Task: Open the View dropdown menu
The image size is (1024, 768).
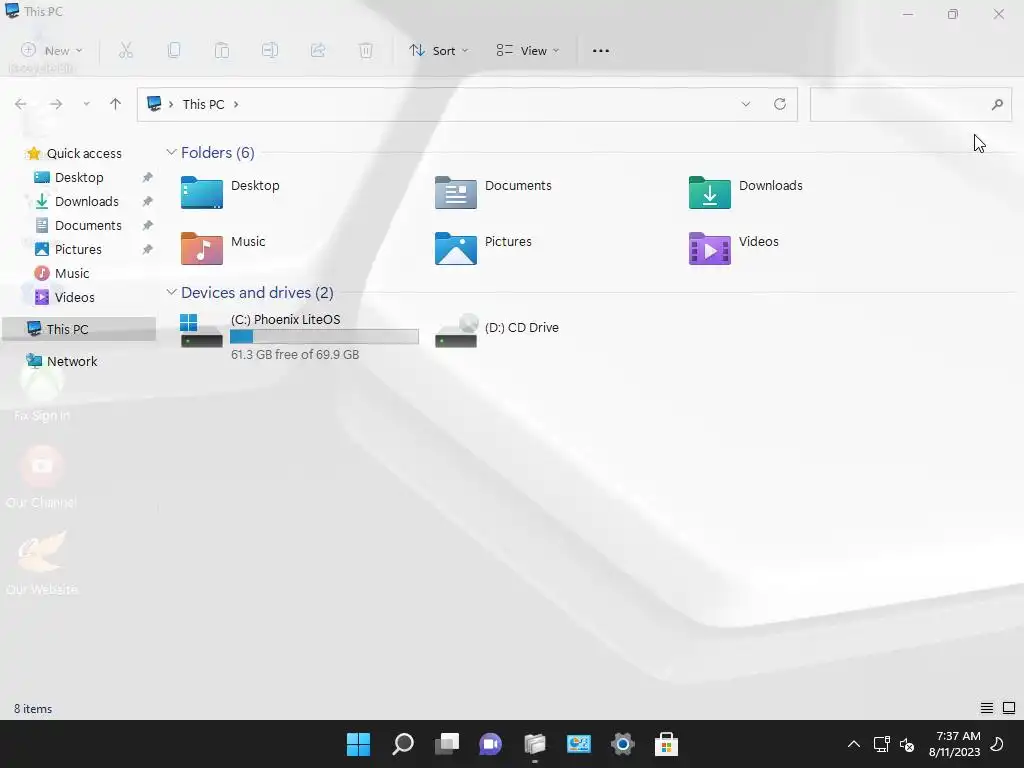Action: [528, 50]
